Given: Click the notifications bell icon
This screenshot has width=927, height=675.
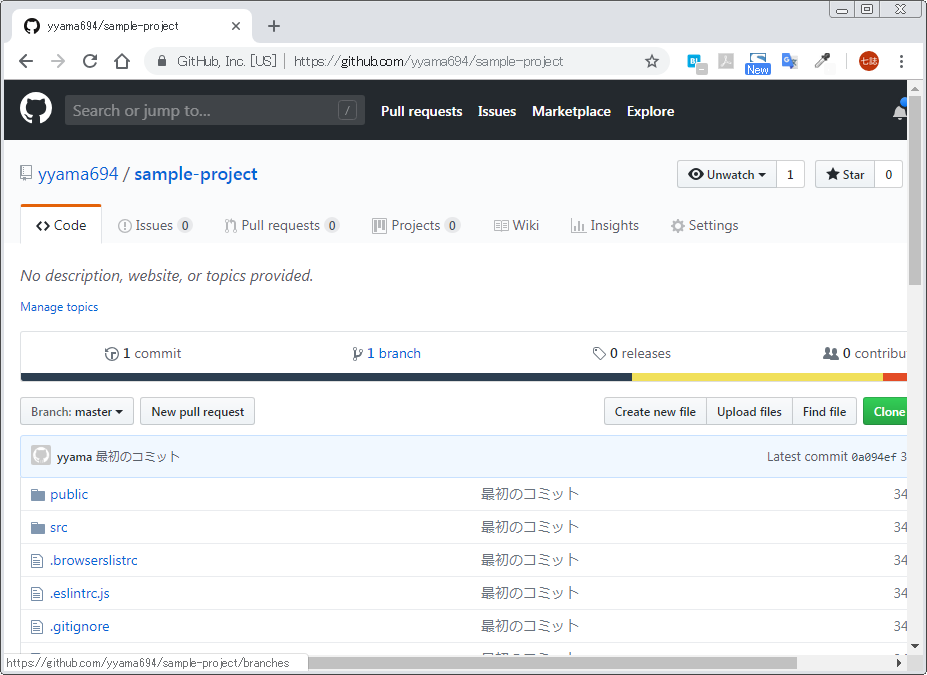Looking at the screenshot, I should [900, 110].
